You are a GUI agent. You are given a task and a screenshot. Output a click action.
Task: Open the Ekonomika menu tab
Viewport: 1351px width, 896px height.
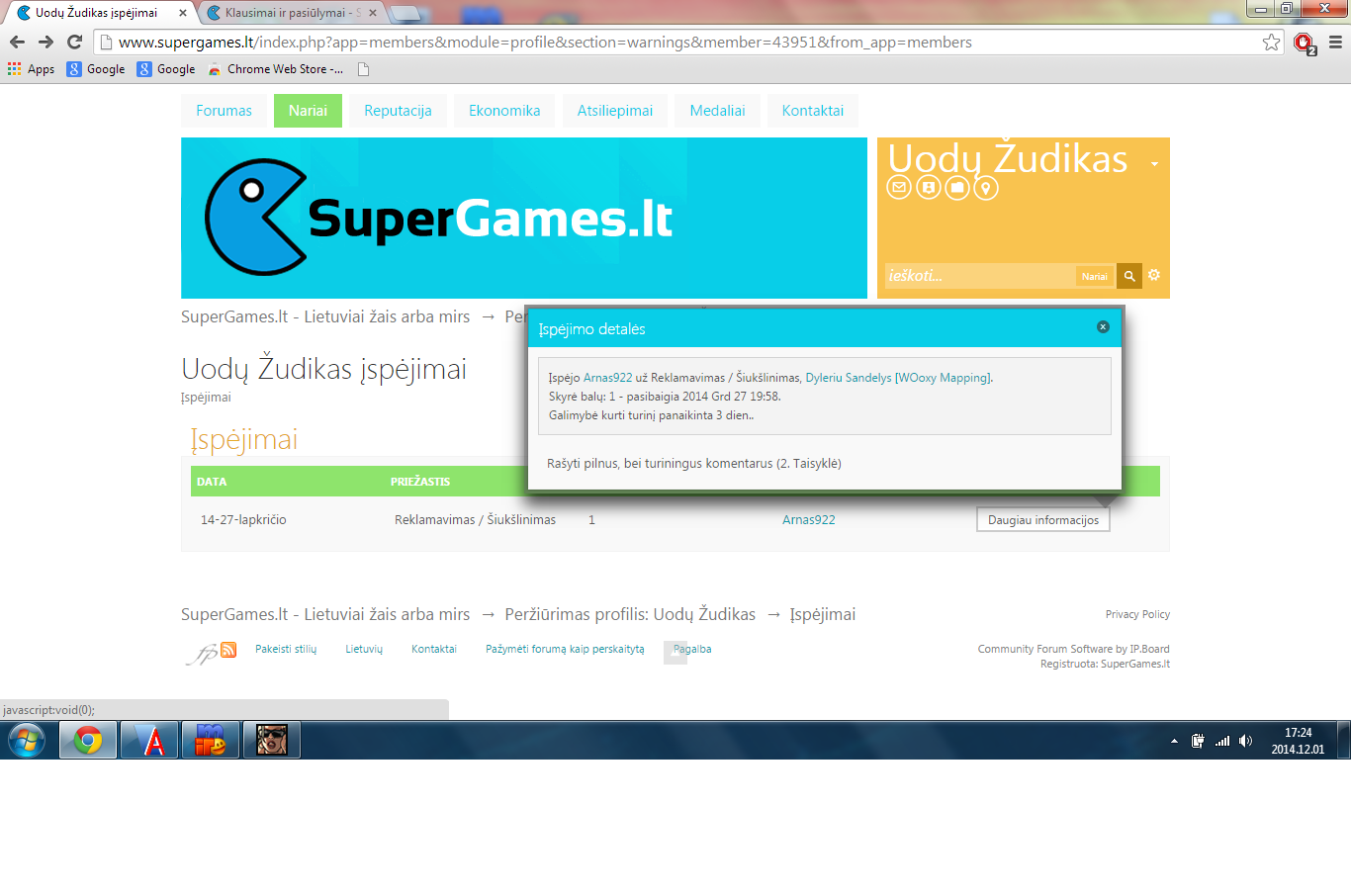504,111
